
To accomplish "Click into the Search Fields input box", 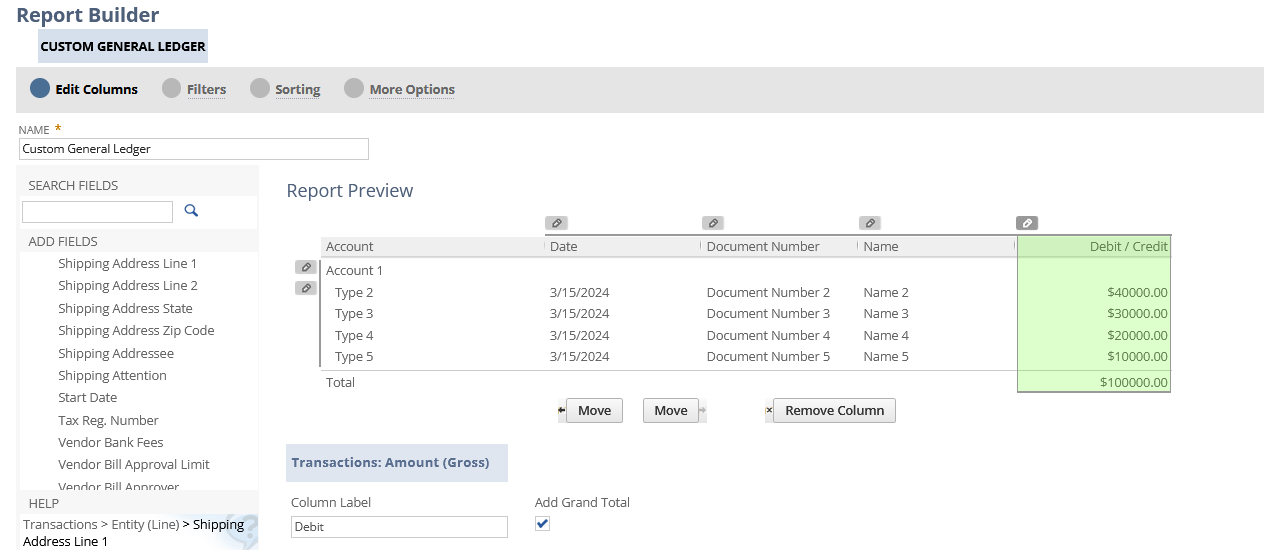I will pos(97,212).
